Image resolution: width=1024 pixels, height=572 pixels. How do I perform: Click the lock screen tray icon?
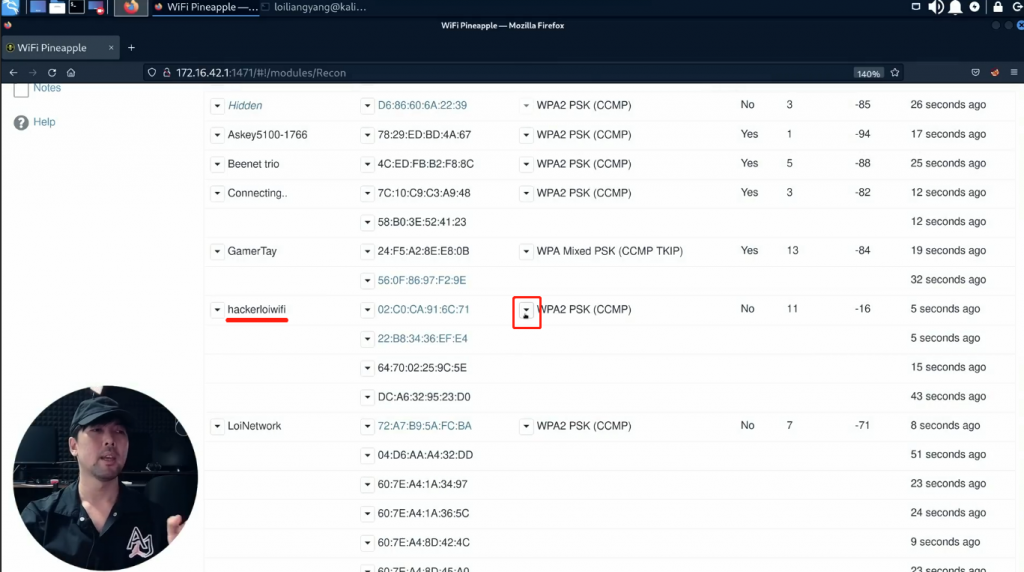point(997,7)
